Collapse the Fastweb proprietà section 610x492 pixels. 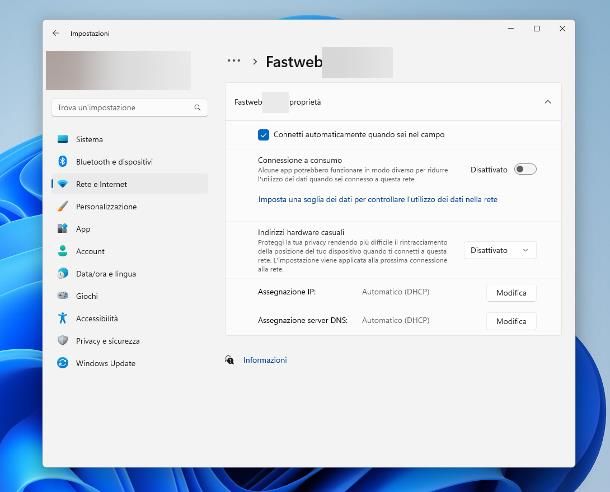548,102
